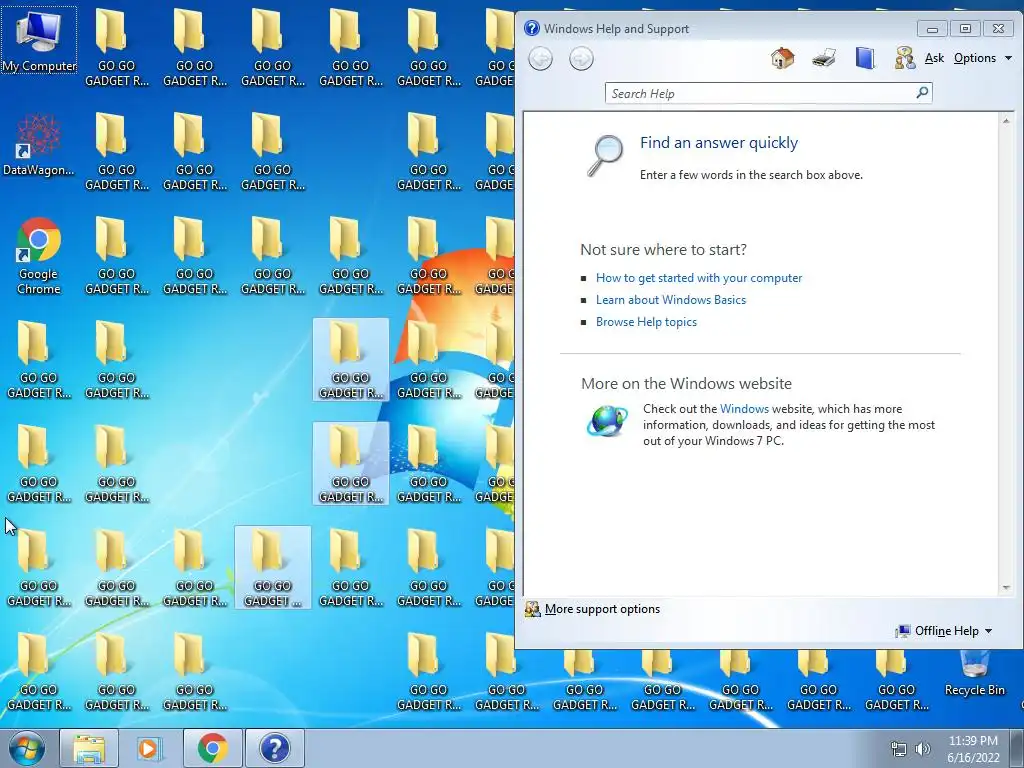Click the Back arrow in Help window

(540, 59)
